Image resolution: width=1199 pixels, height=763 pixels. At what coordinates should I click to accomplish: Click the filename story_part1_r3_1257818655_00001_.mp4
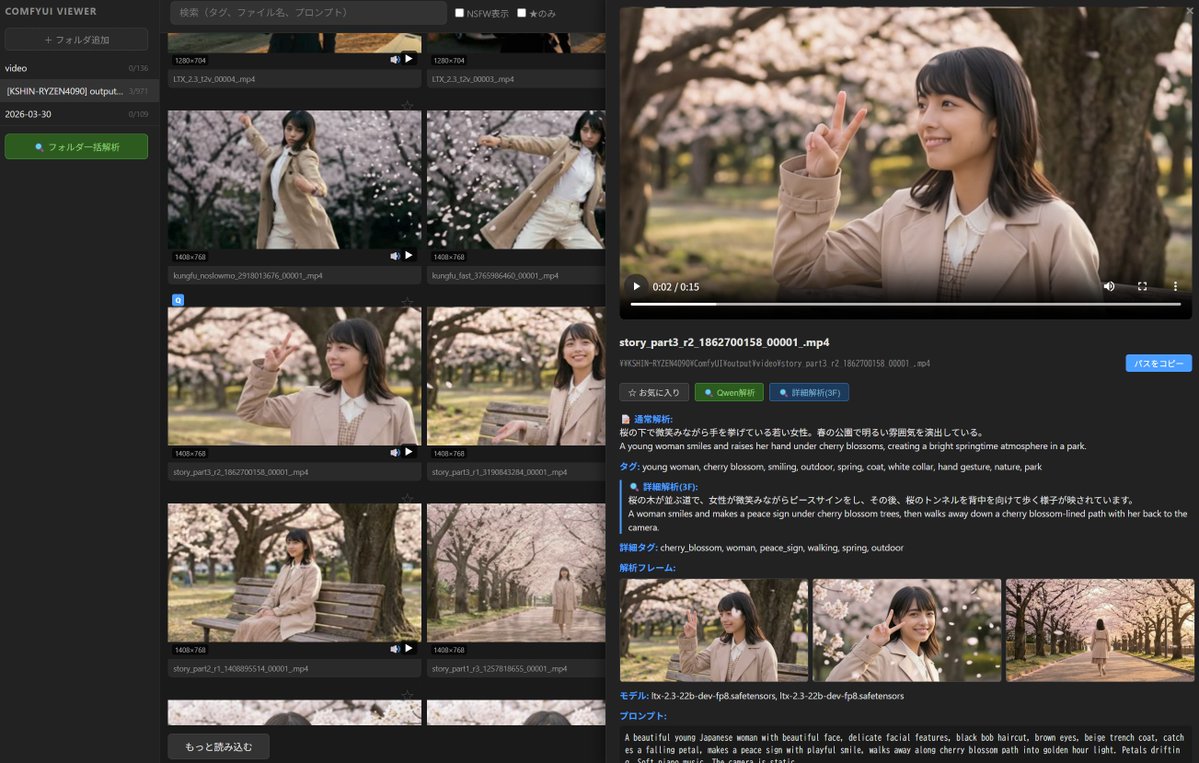(499, 668)
